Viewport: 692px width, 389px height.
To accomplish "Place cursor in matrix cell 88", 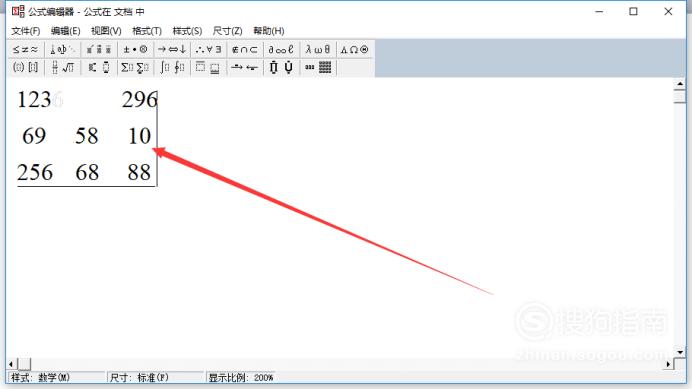I will pos(139,172).
